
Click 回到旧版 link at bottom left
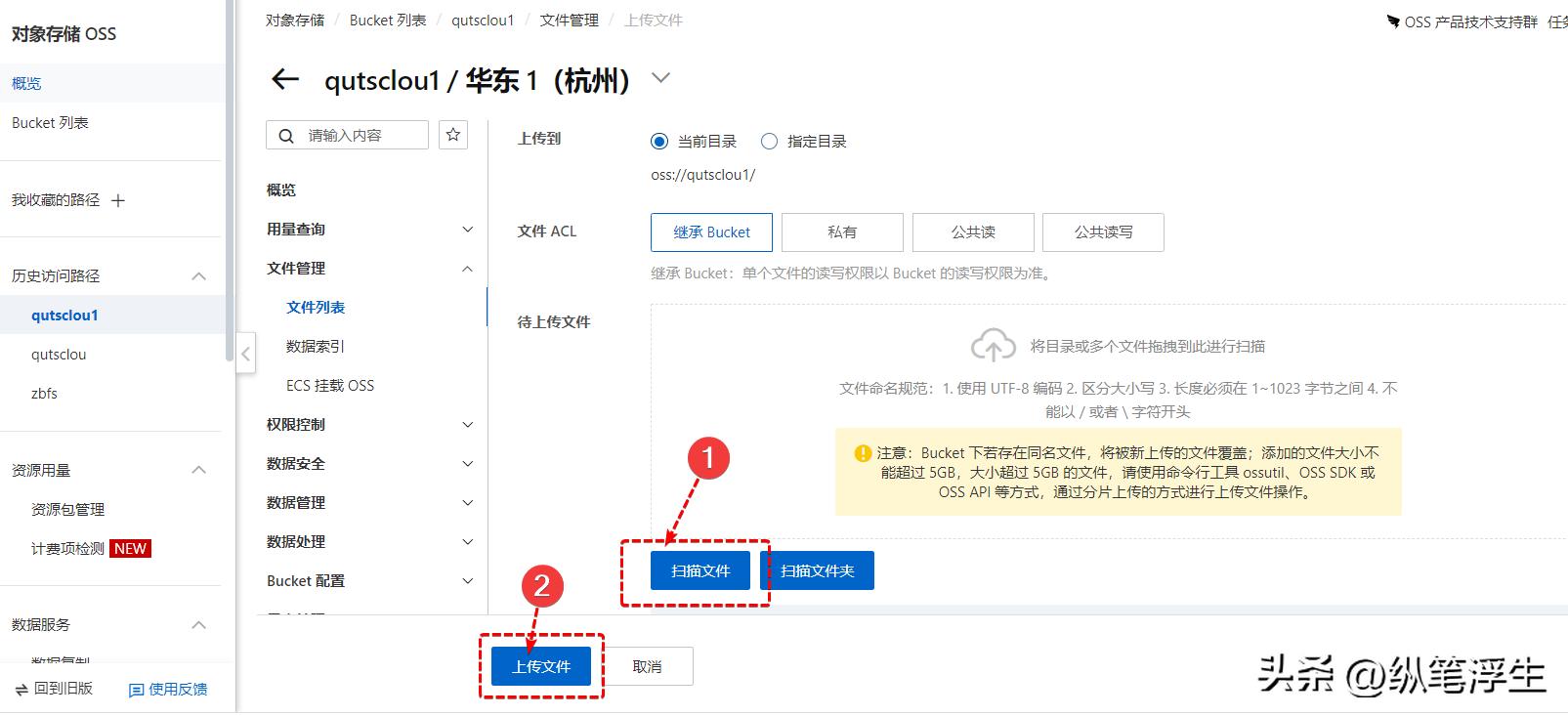click(x=64, y=689)
